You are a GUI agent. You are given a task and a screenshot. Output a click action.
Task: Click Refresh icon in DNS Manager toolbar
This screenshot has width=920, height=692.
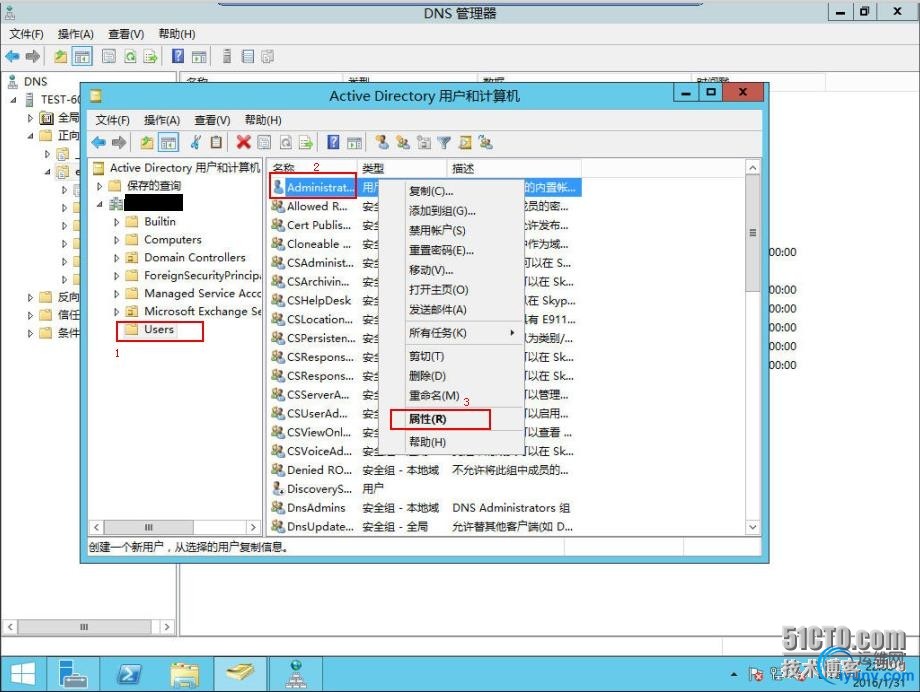(x=130, y=56)
